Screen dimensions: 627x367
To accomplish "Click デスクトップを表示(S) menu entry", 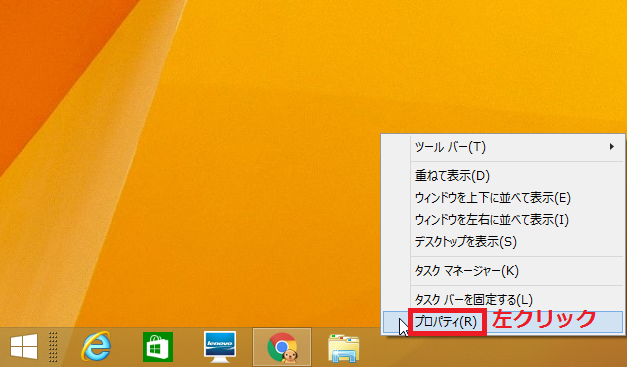I will pyautogui.click(x=504, y=241).
